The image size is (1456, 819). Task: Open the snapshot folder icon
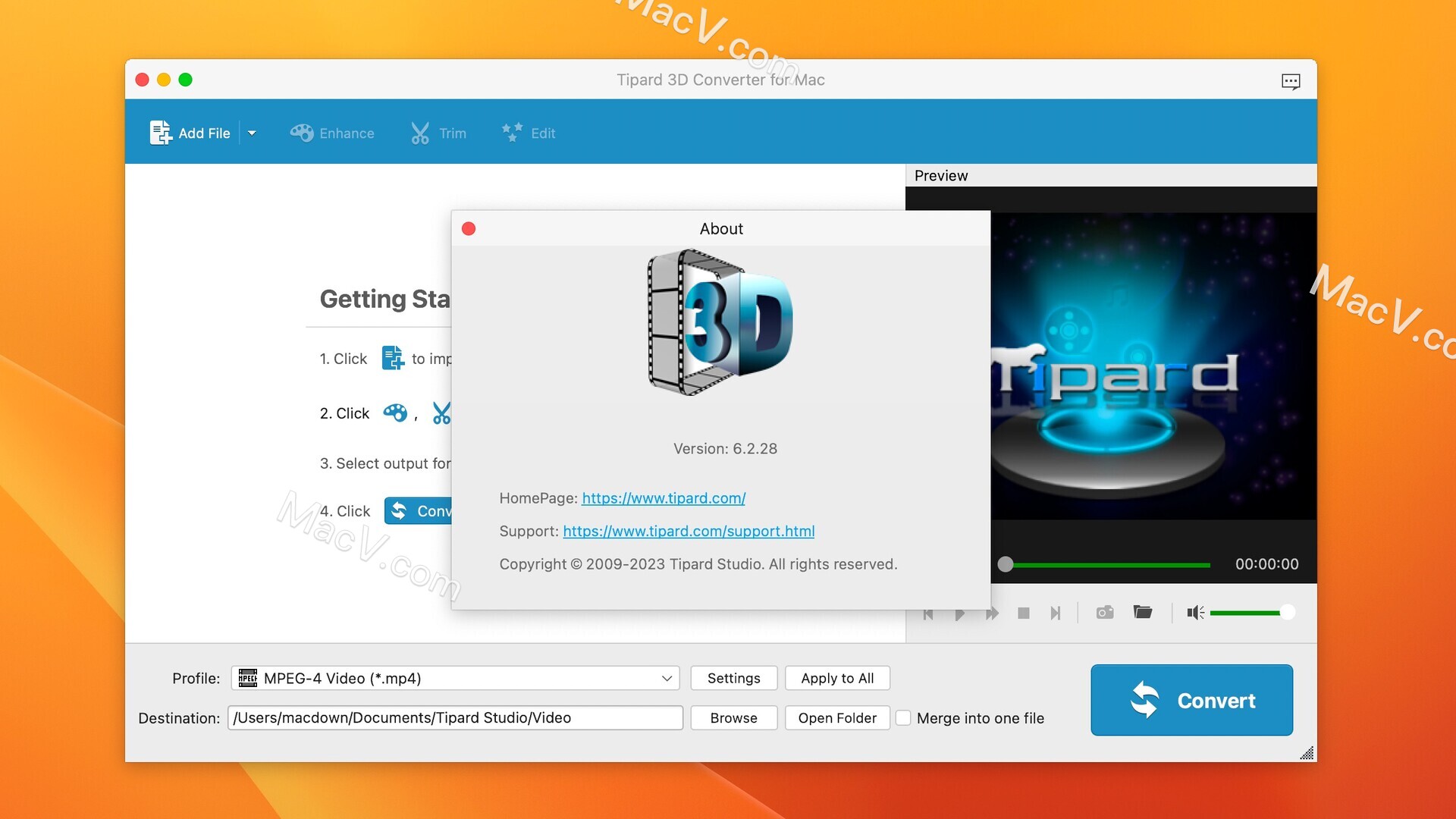(x=1143, y=611)
